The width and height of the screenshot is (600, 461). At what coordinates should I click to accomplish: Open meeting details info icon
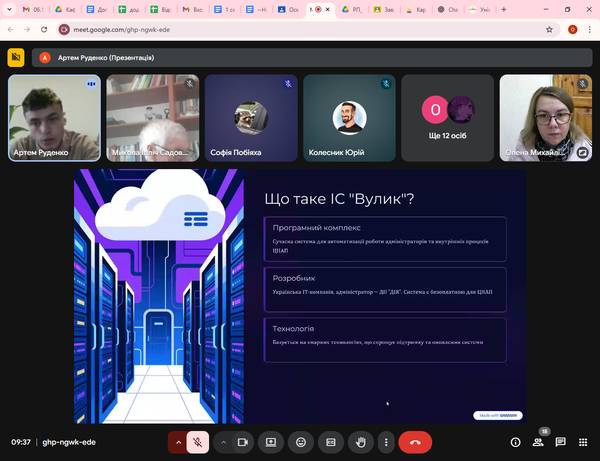pos(515,441)
